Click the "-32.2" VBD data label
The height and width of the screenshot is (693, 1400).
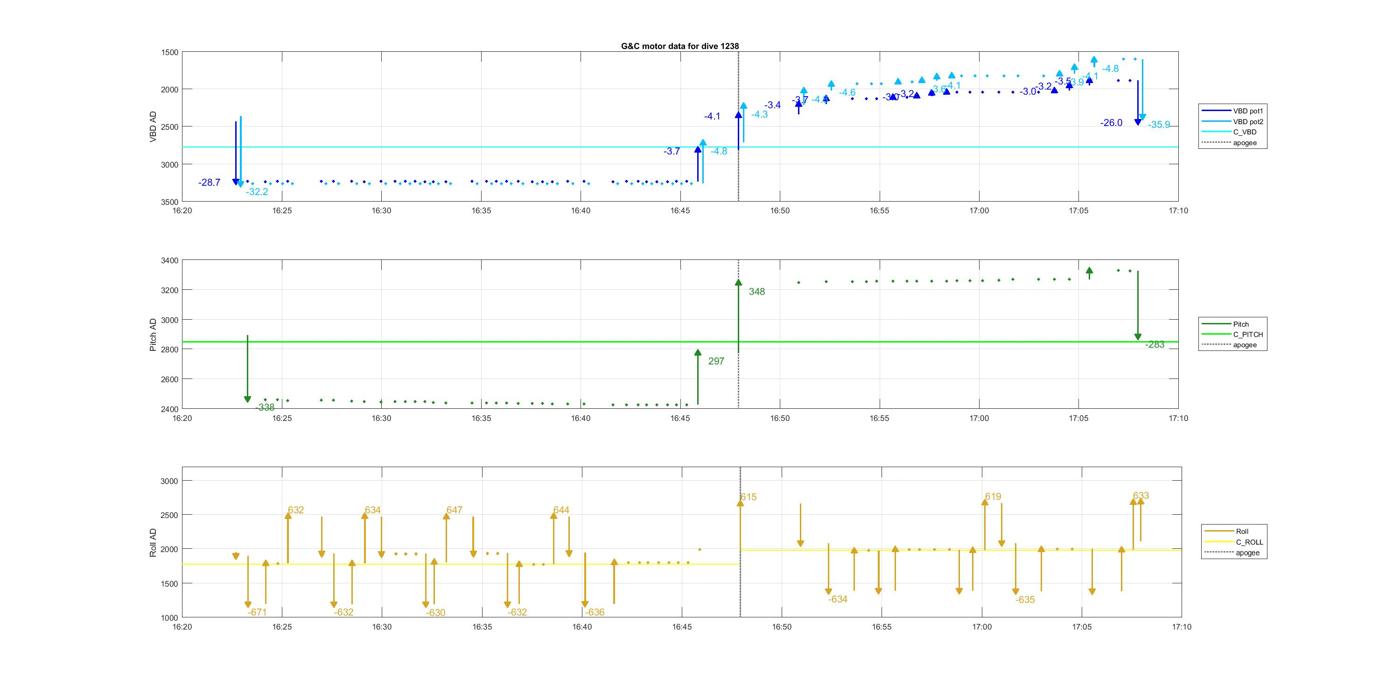(257, 192)
